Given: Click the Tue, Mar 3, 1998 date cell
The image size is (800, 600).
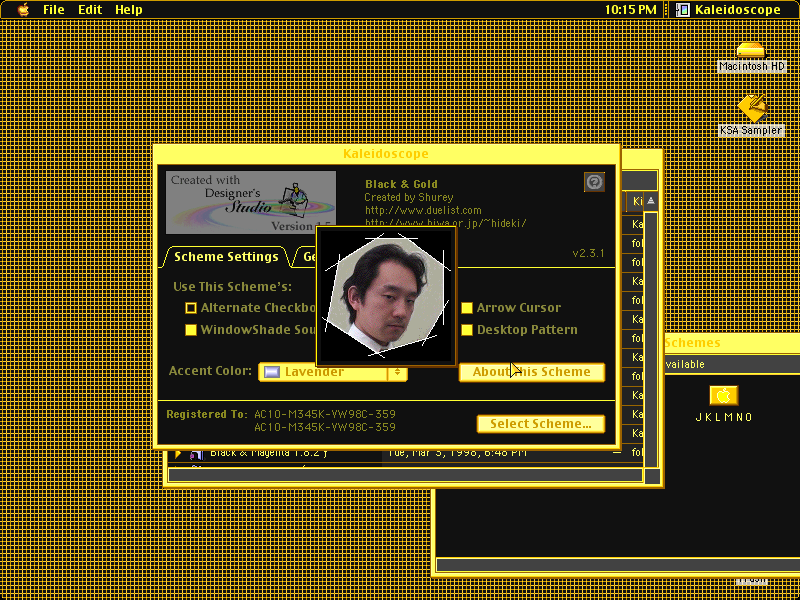Looking at the screenshot, I should (x=458, y=453).
